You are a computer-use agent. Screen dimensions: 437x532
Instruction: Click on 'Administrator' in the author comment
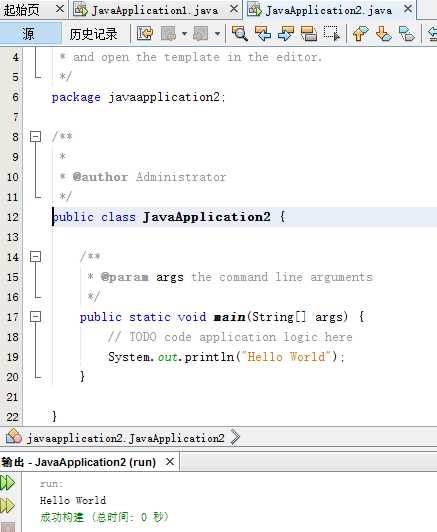[181, 177]
